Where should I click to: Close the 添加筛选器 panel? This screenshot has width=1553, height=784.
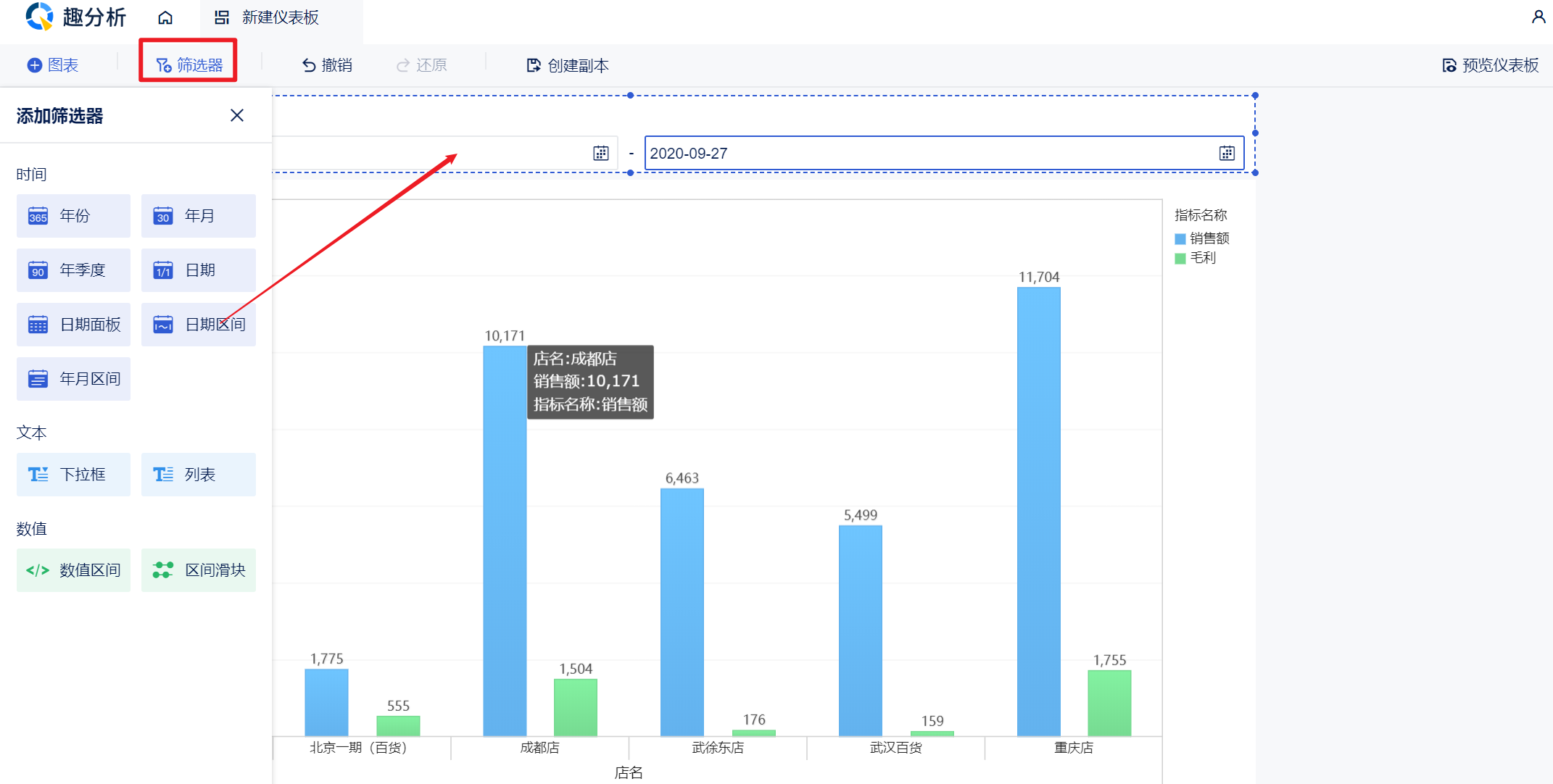pos(237,116)
